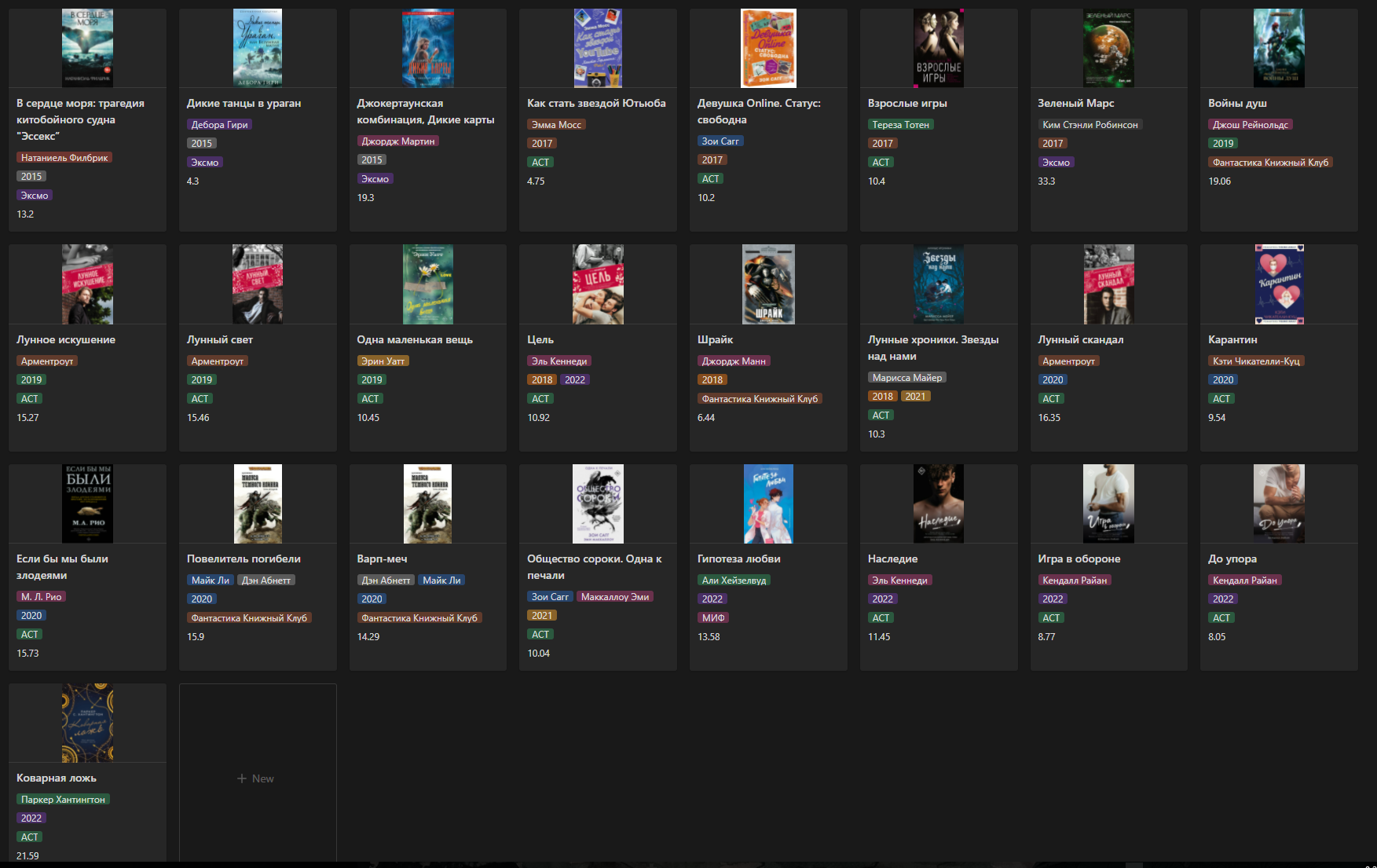Open the title "Джокертаунская комбинация, Дикие карты"
Screen dimensions: 1377x868
[426, 112]
